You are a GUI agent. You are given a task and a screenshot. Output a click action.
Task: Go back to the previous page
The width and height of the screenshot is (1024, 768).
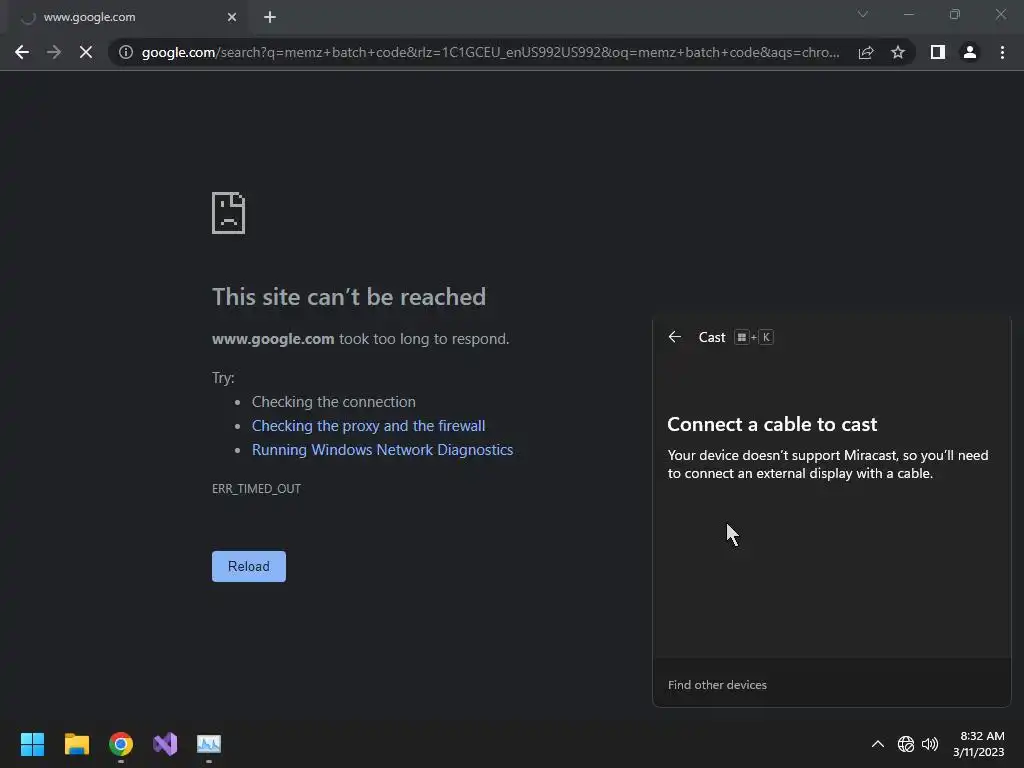[x=22, y=52]
